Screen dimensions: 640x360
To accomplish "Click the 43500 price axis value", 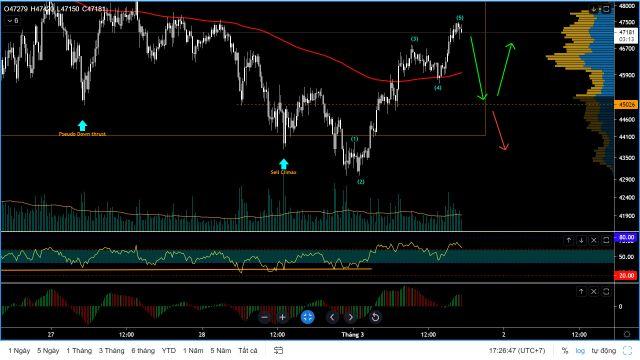I will [626, 158].
